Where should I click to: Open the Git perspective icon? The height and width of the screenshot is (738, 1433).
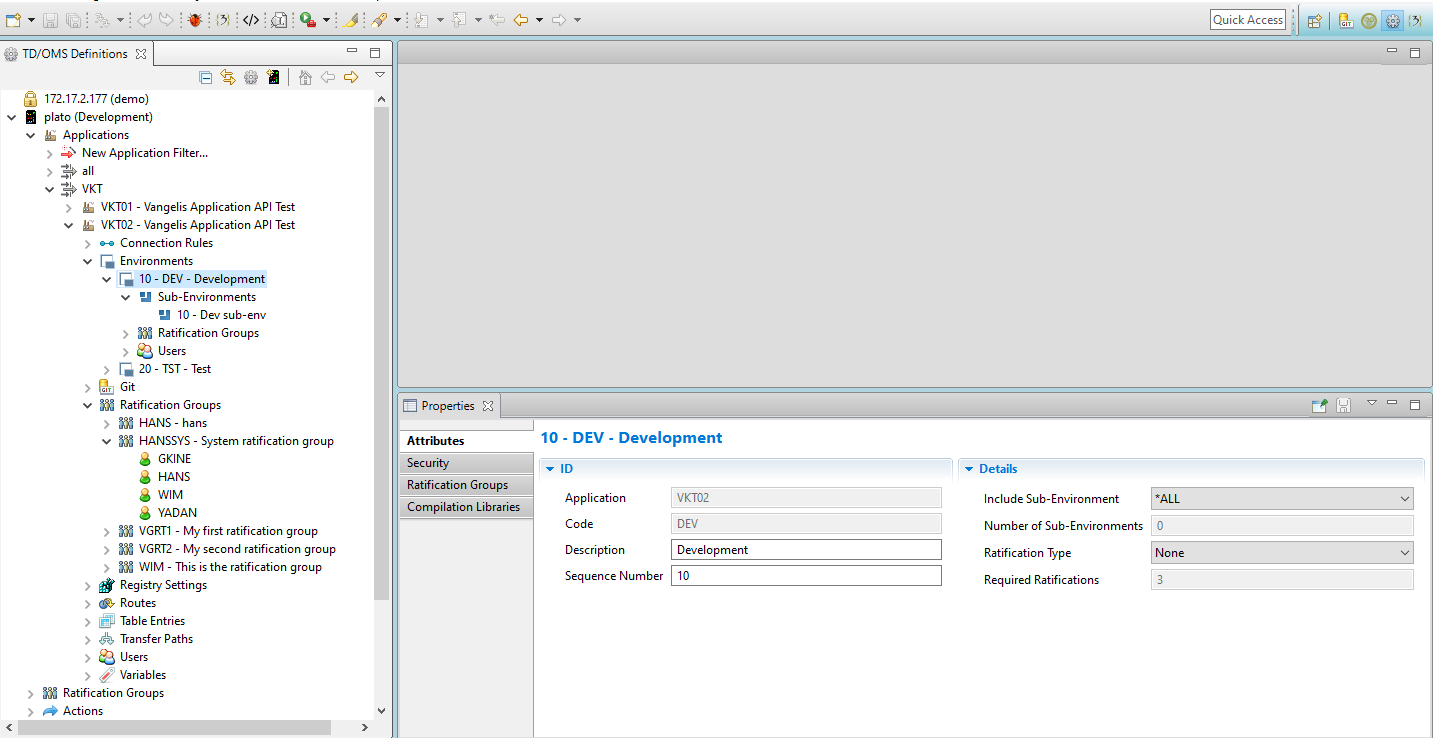[1346, 20]
